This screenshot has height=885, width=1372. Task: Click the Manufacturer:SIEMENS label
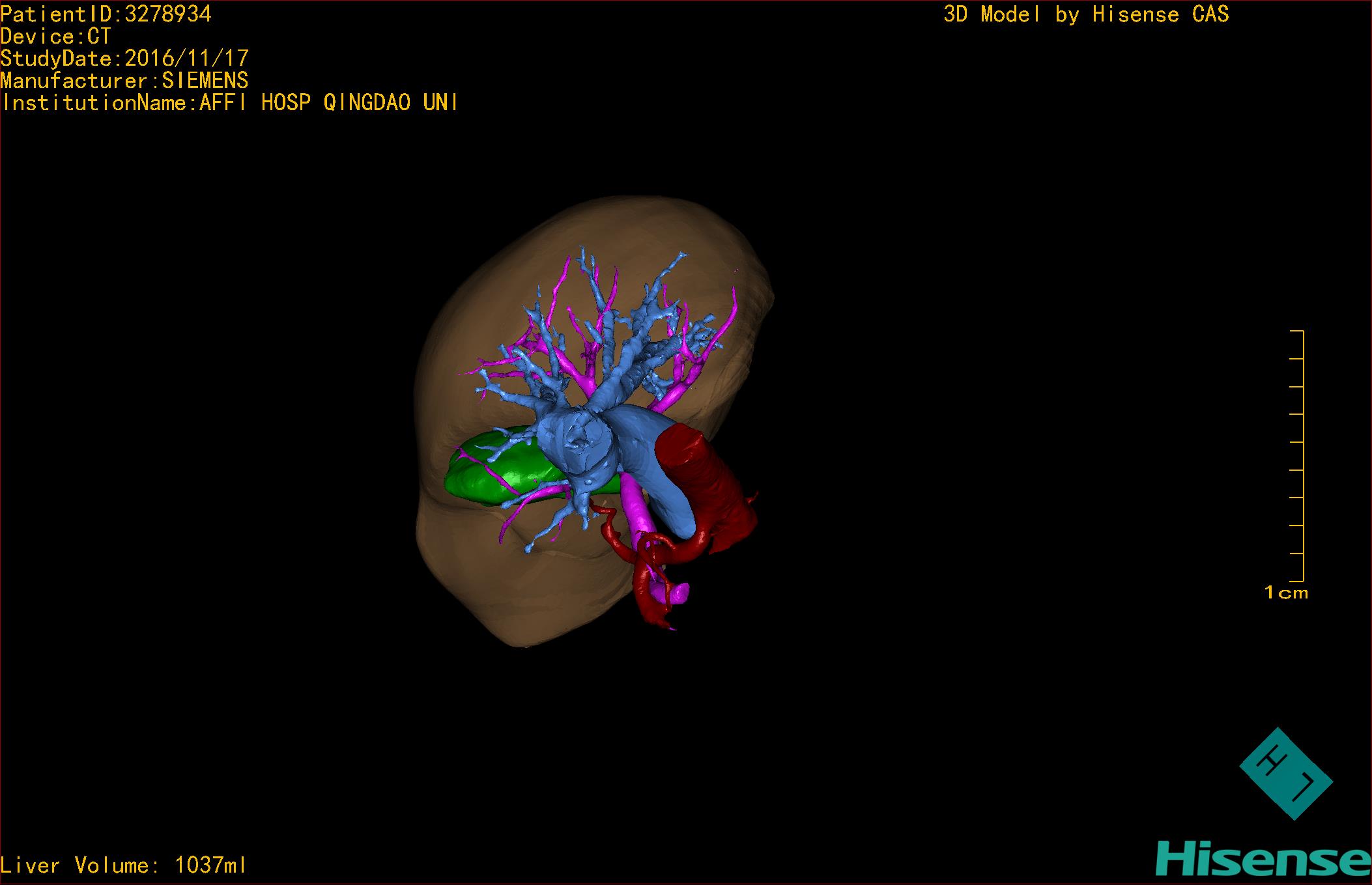point(124,81)
